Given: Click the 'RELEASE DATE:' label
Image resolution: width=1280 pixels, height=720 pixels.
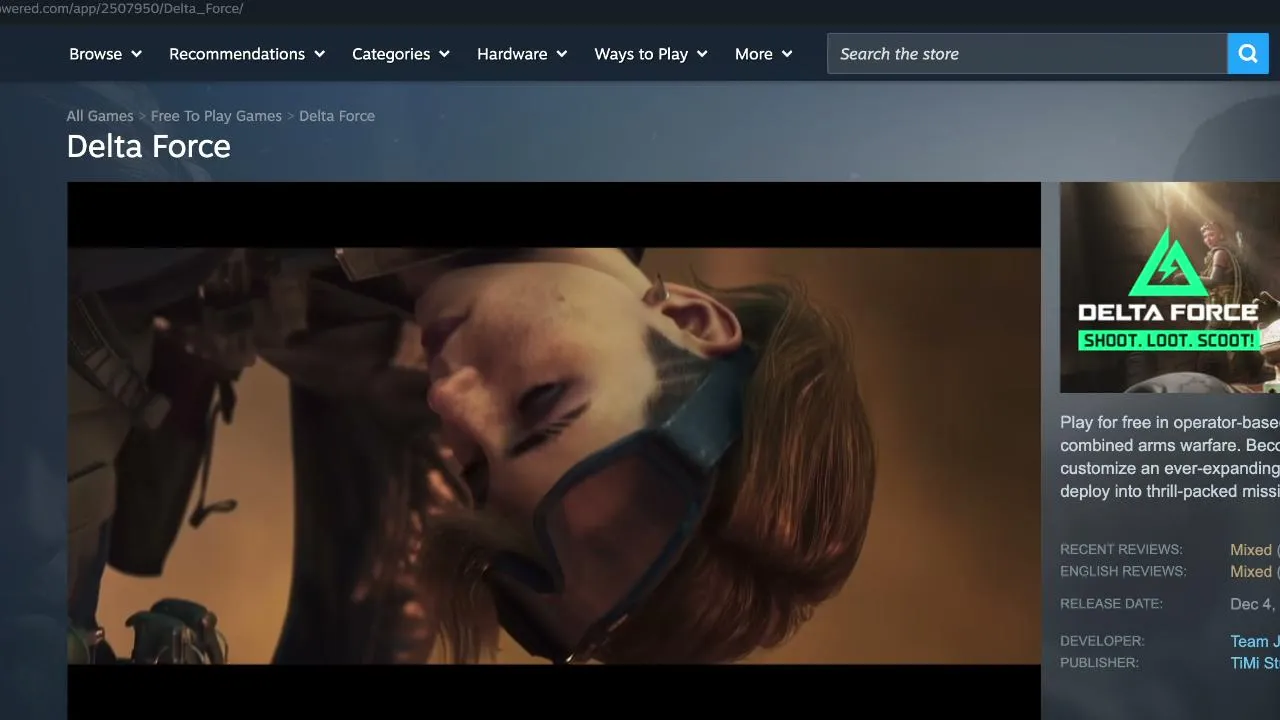Looking at the screenshot, I should pyautogui.click(x=1111, y=603).
